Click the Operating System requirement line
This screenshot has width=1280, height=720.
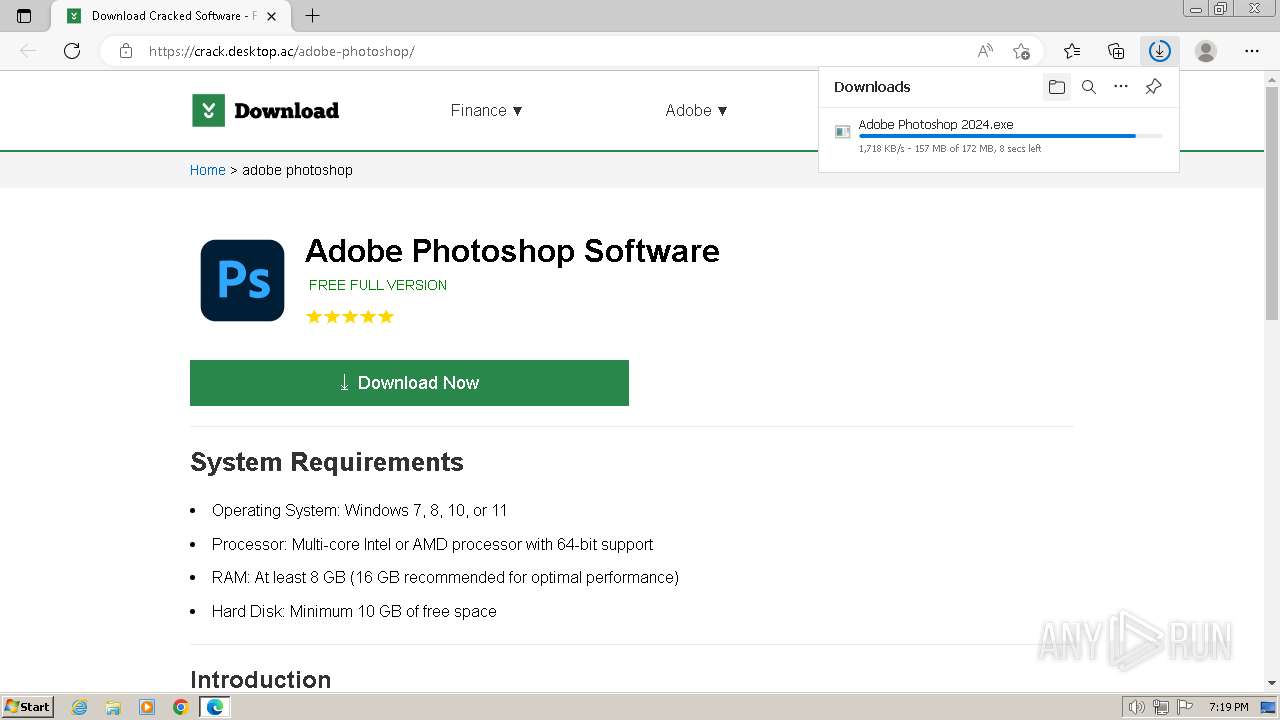coord(360,510)
